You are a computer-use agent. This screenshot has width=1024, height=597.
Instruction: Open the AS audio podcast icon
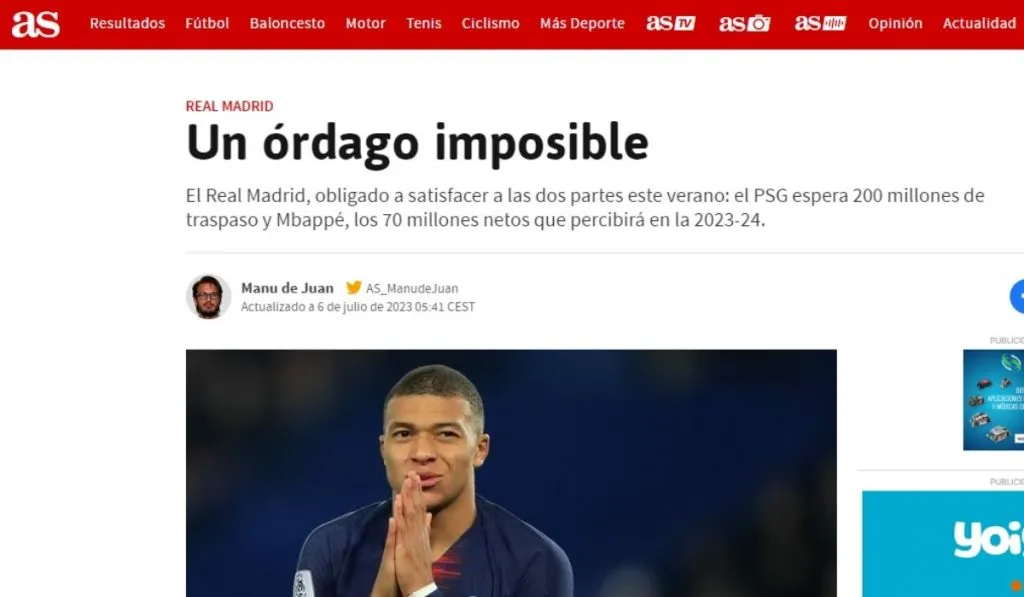click(820, 24)
